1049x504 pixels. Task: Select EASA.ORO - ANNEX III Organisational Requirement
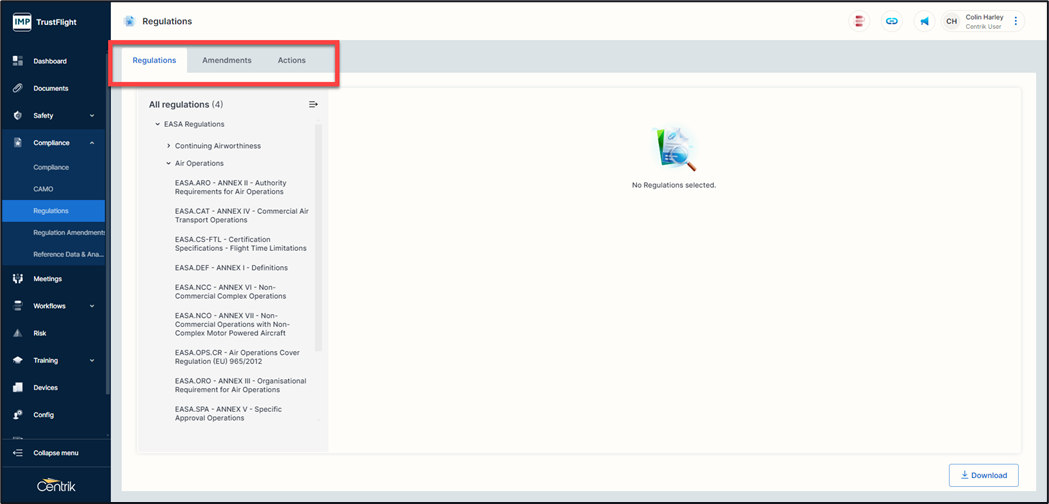(x=240, y=385)
